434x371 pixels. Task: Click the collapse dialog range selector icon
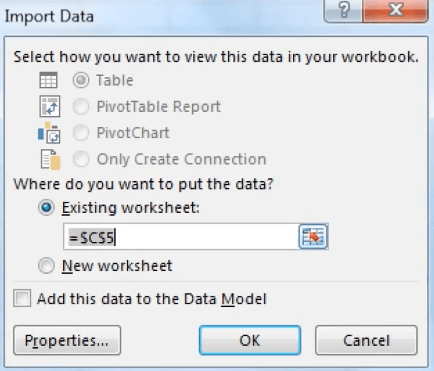tap(313, 237)
